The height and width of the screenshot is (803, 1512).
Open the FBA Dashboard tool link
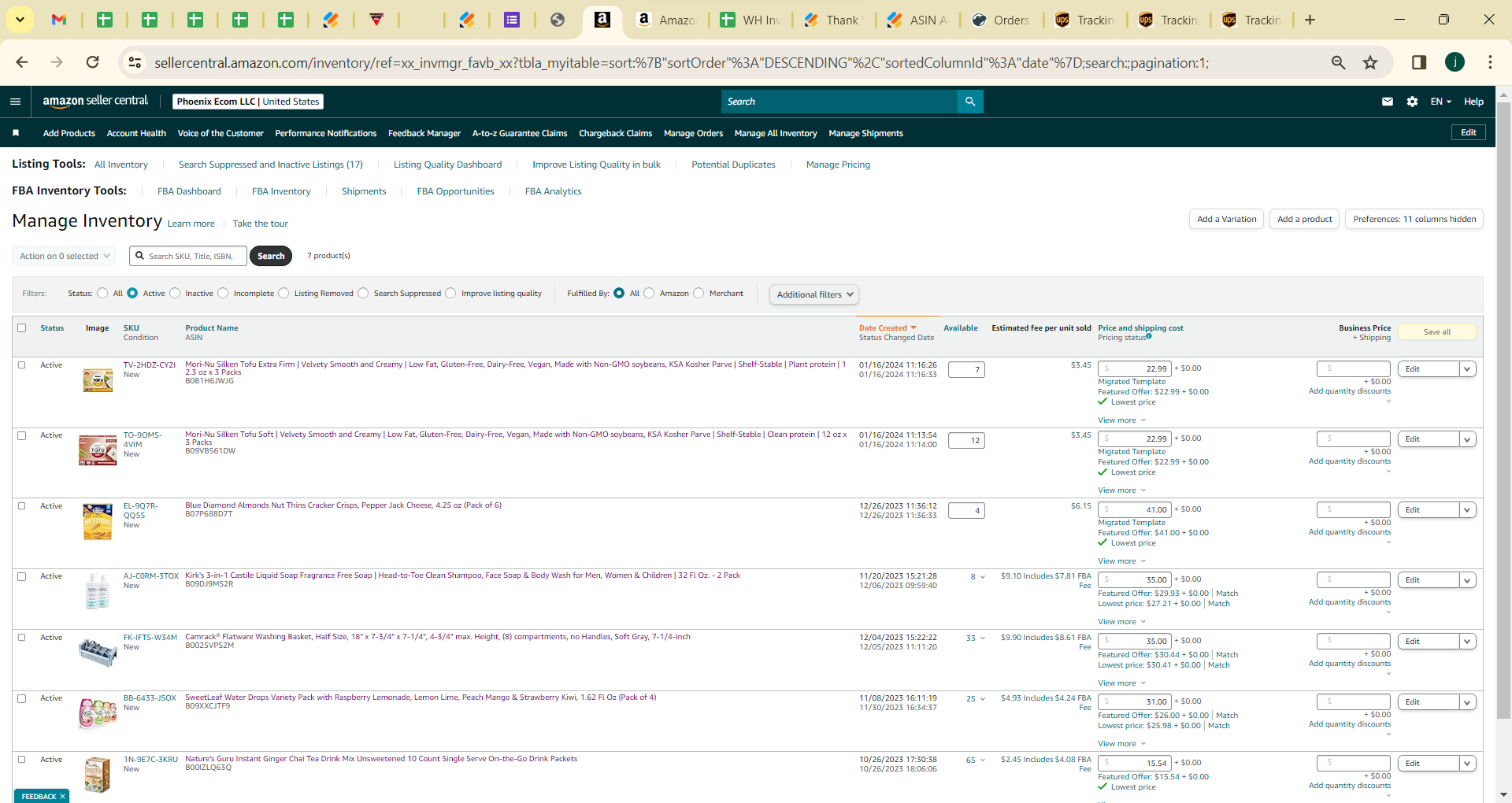click(x=189, y=191)
